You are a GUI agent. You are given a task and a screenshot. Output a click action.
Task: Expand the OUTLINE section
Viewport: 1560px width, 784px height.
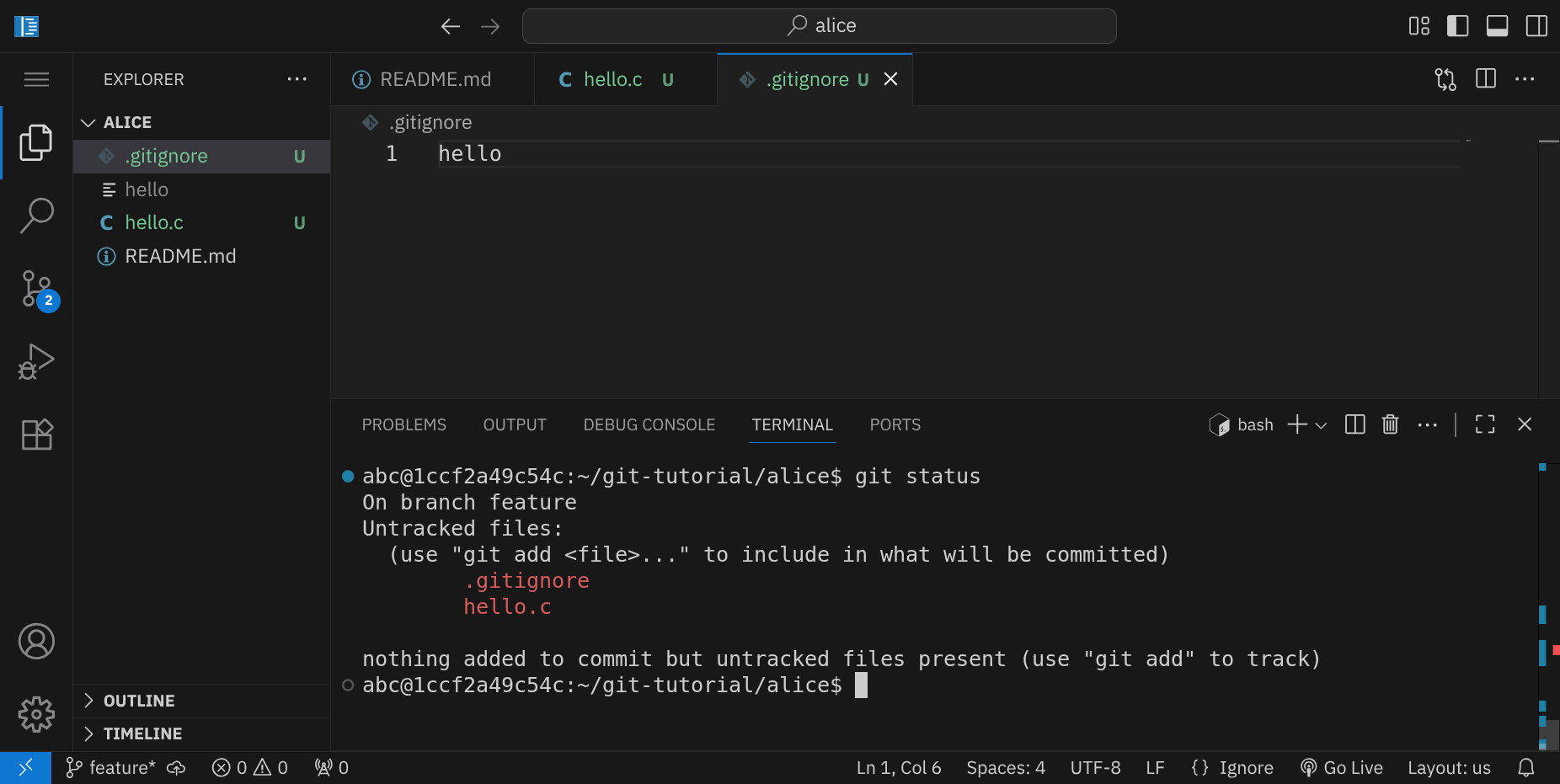click(139, 701)
